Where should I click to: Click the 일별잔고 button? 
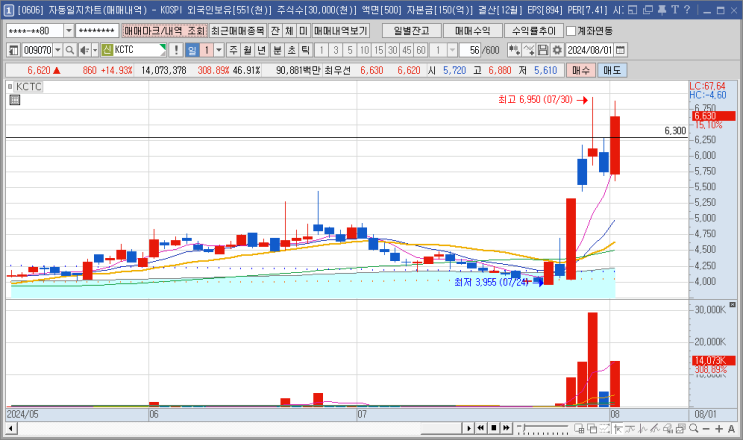pyautogui.click(x=411, y=31)
